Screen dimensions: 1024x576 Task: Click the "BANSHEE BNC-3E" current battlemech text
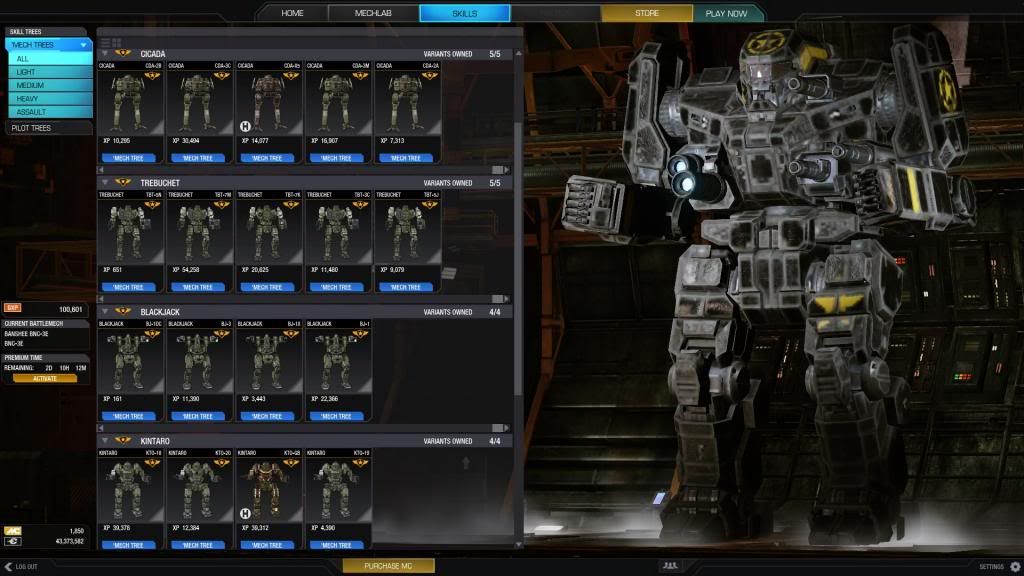pyautogui.click(x=26, y=334)
